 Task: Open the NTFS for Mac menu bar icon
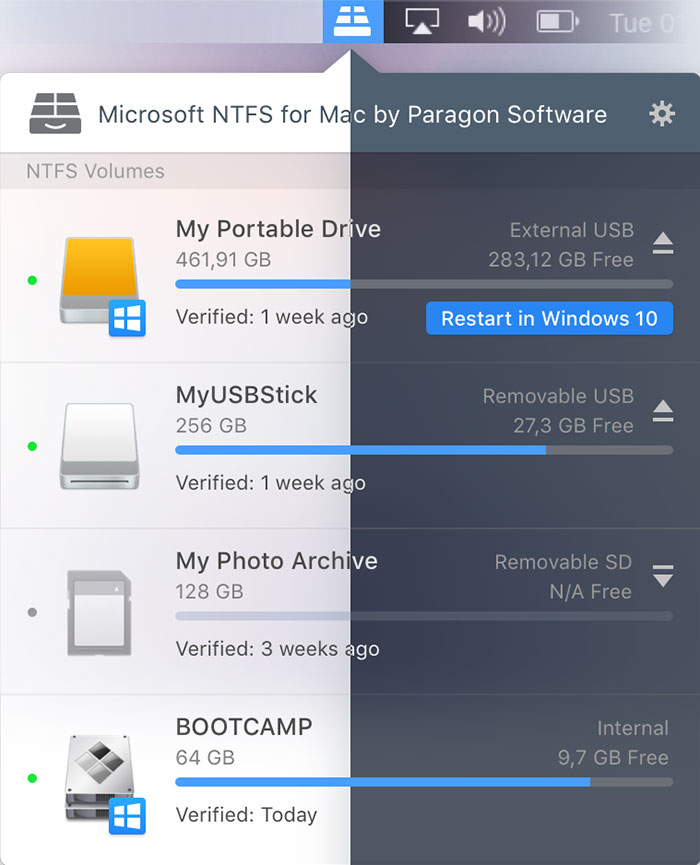coord(353,22)
